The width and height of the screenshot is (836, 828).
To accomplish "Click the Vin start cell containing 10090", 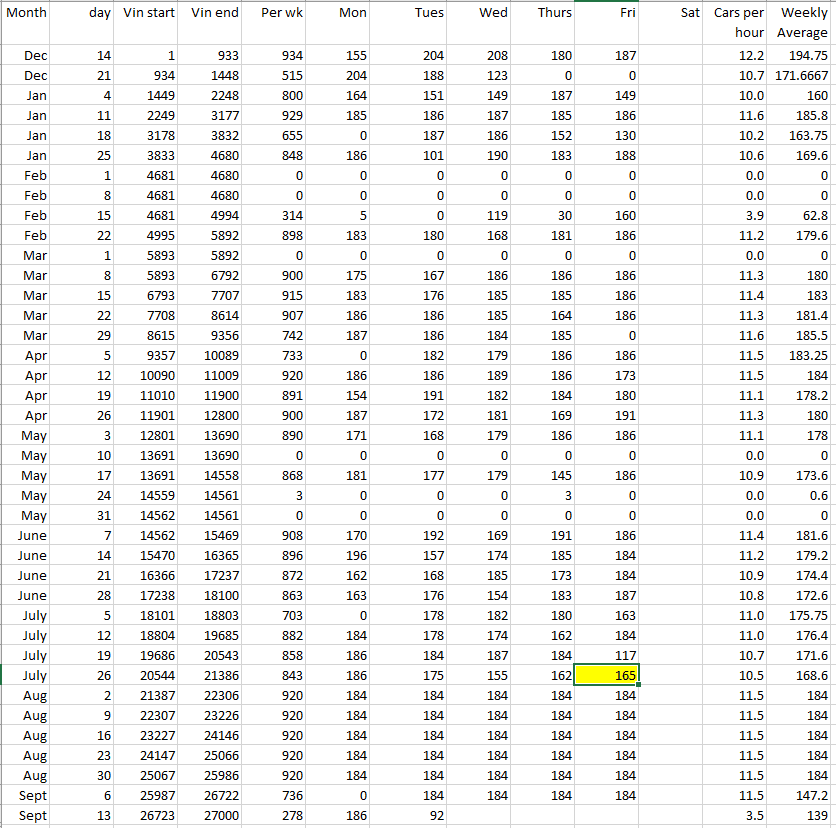I will pyautogui.click(x=149, y=375).
